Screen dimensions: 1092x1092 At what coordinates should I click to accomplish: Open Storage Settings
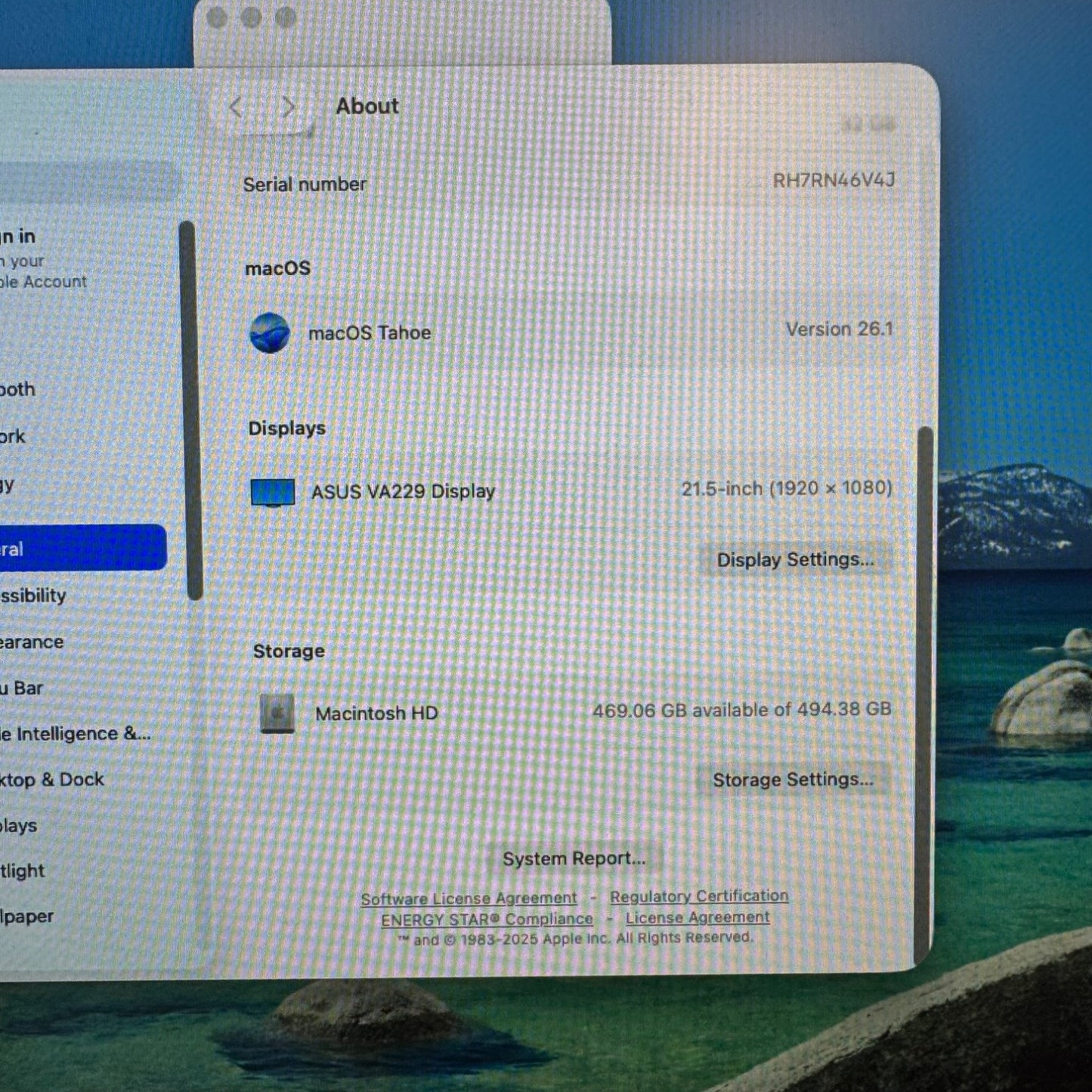tap(793, 779)
